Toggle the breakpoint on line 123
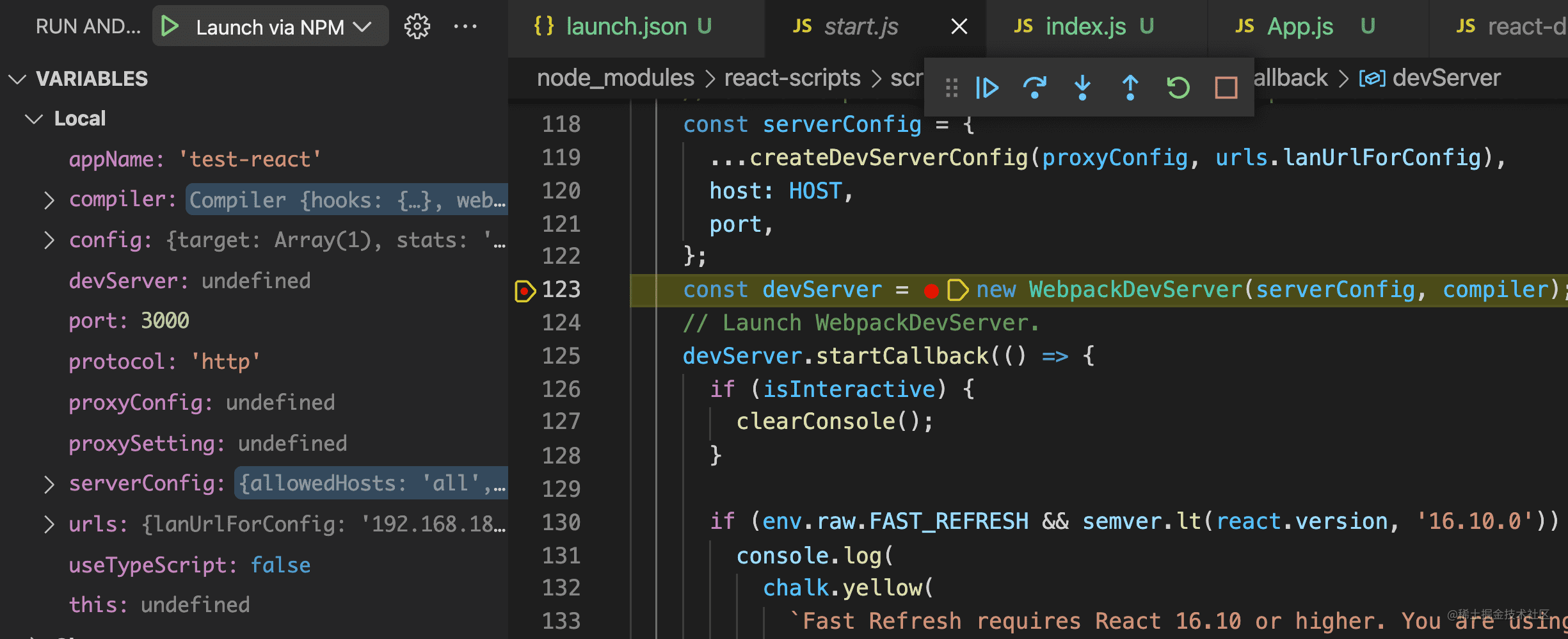Screen dimensions: 1568x639 pos(524,291)
